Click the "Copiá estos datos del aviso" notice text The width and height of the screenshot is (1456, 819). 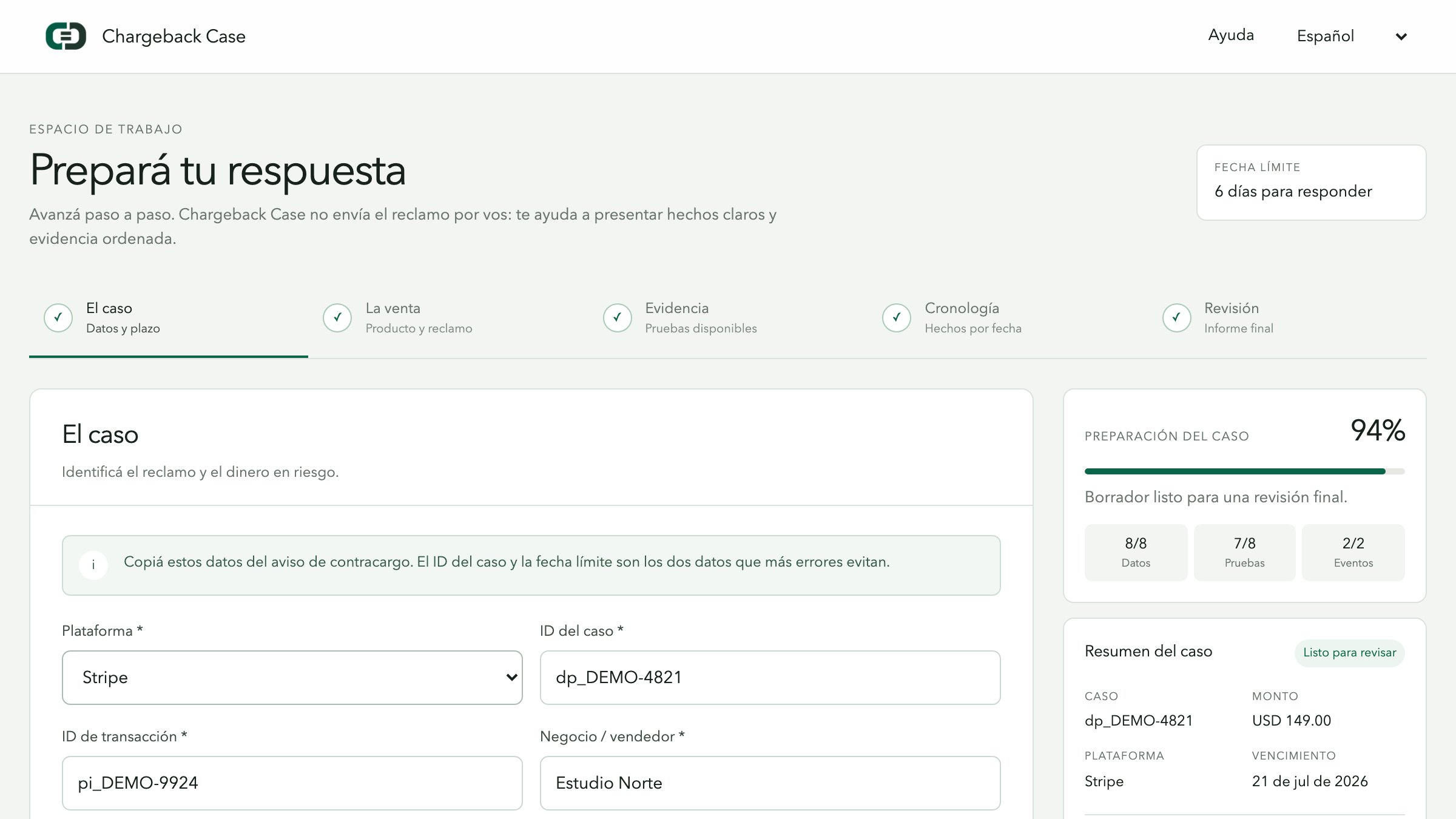click(507, 562)
